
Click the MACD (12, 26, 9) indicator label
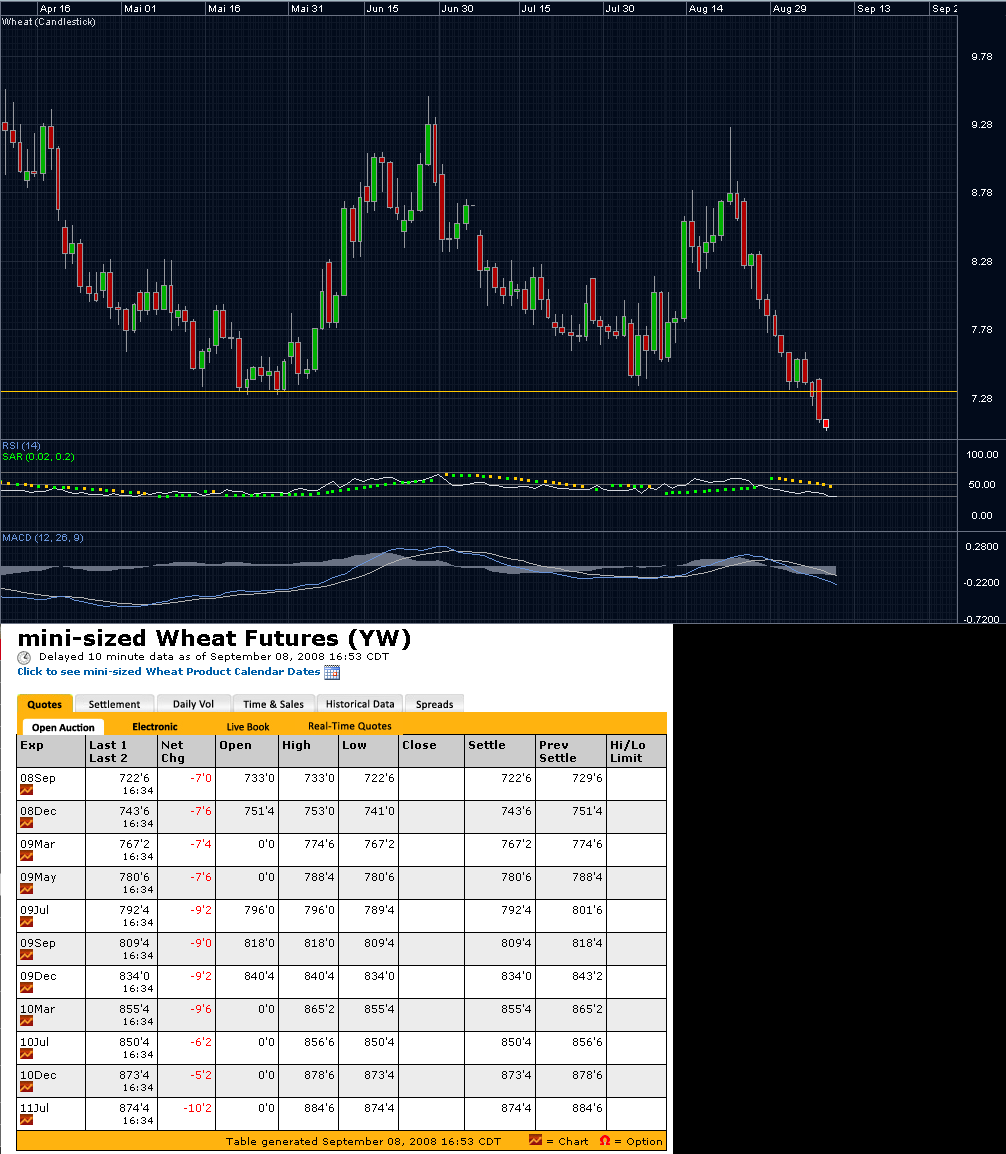pyautogui.click(x=43, y=537)
